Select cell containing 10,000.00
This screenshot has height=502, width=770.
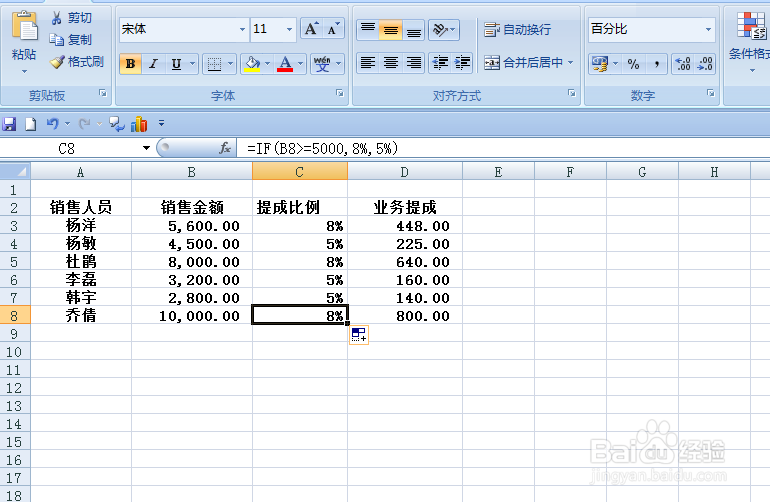point(192,315)
